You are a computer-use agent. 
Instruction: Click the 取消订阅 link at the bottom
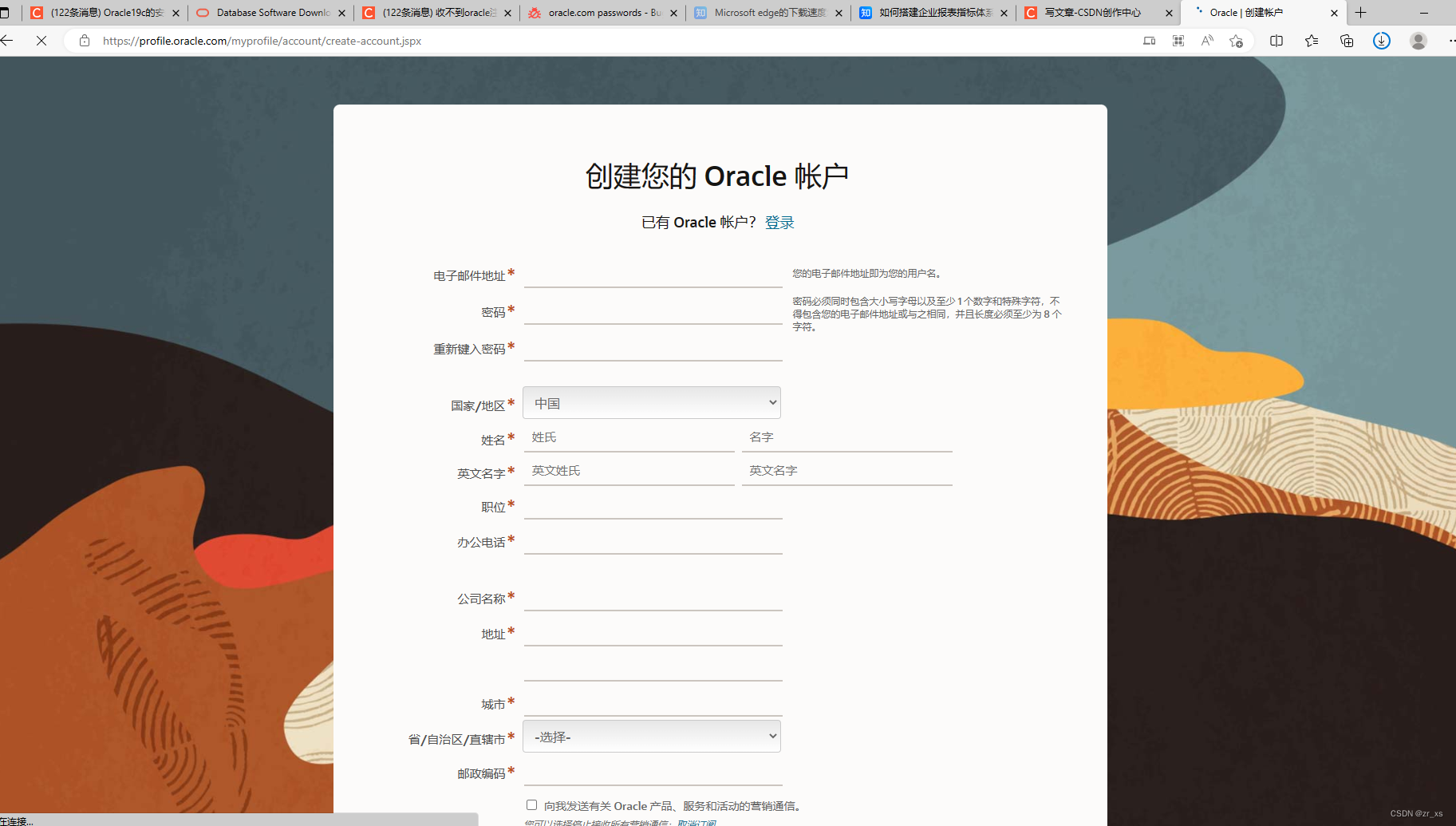point(696,823)
